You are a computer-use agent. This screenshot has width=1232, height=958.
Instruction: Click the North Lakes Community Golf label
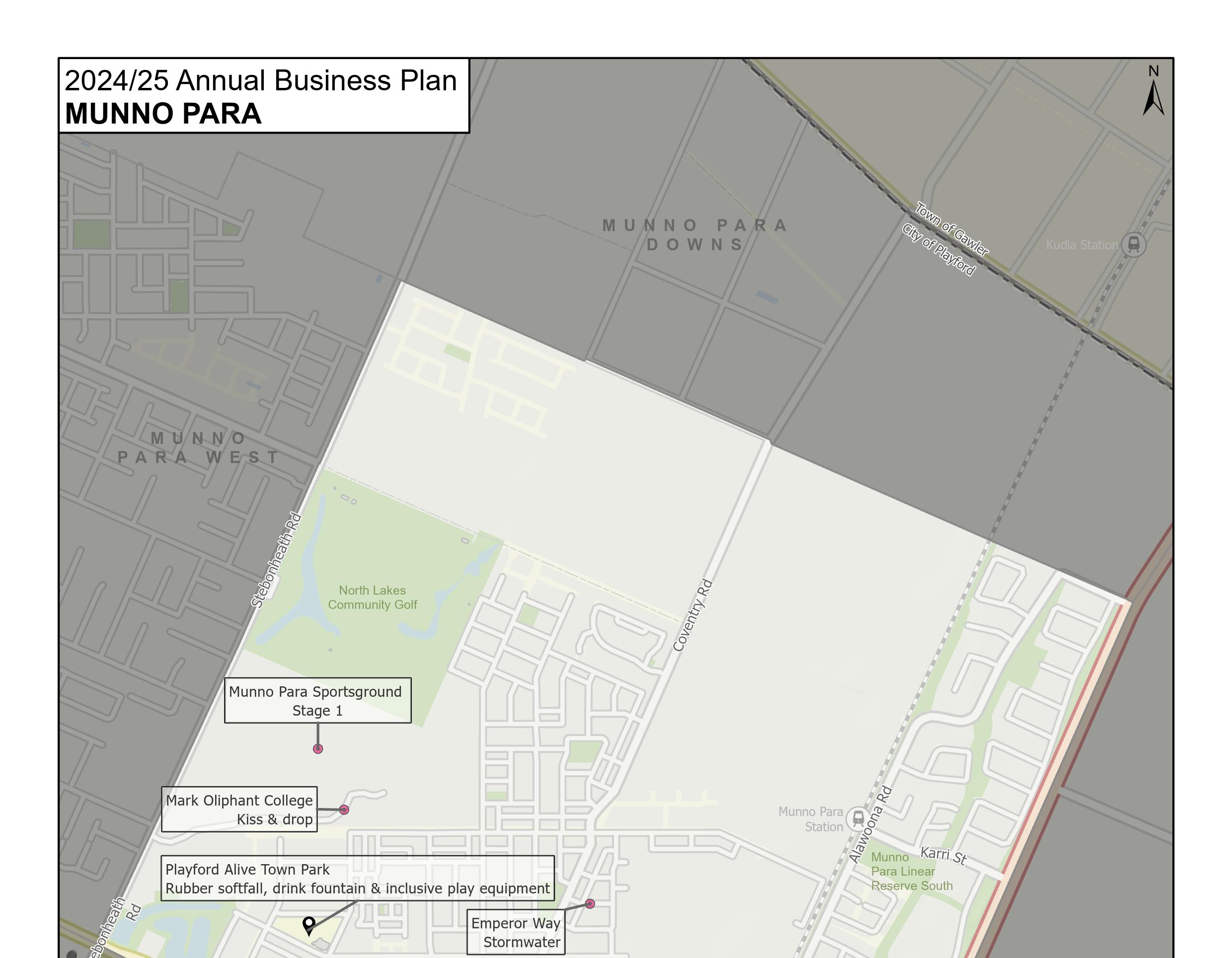click(372, 597)
